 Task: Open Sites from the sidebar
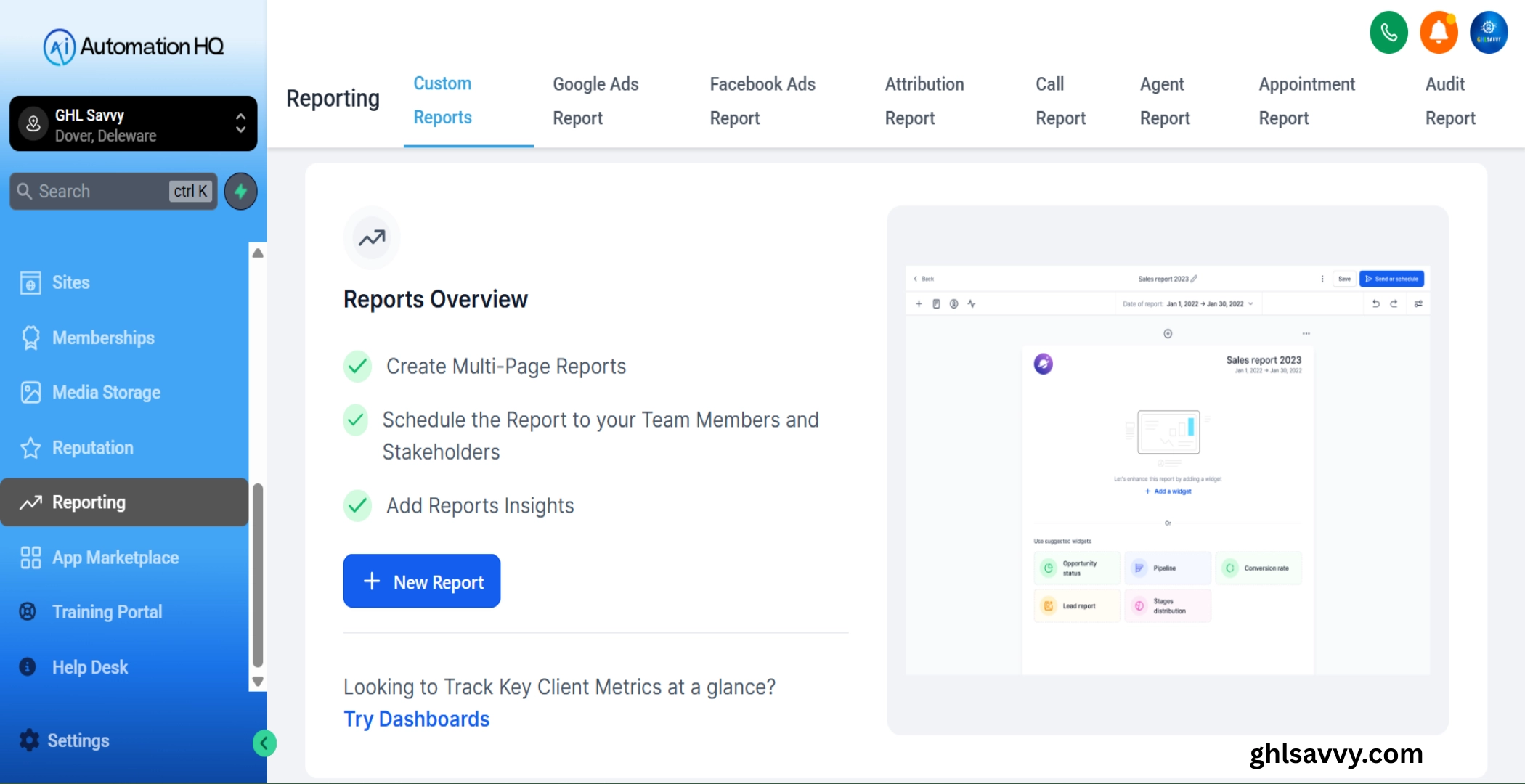tap(70, 282)
